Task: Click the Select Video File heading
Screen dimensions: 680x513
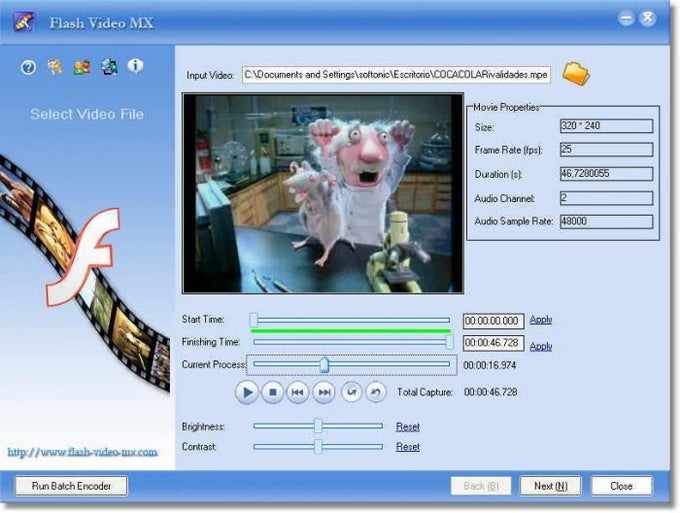Action: (x=87, y=114)
